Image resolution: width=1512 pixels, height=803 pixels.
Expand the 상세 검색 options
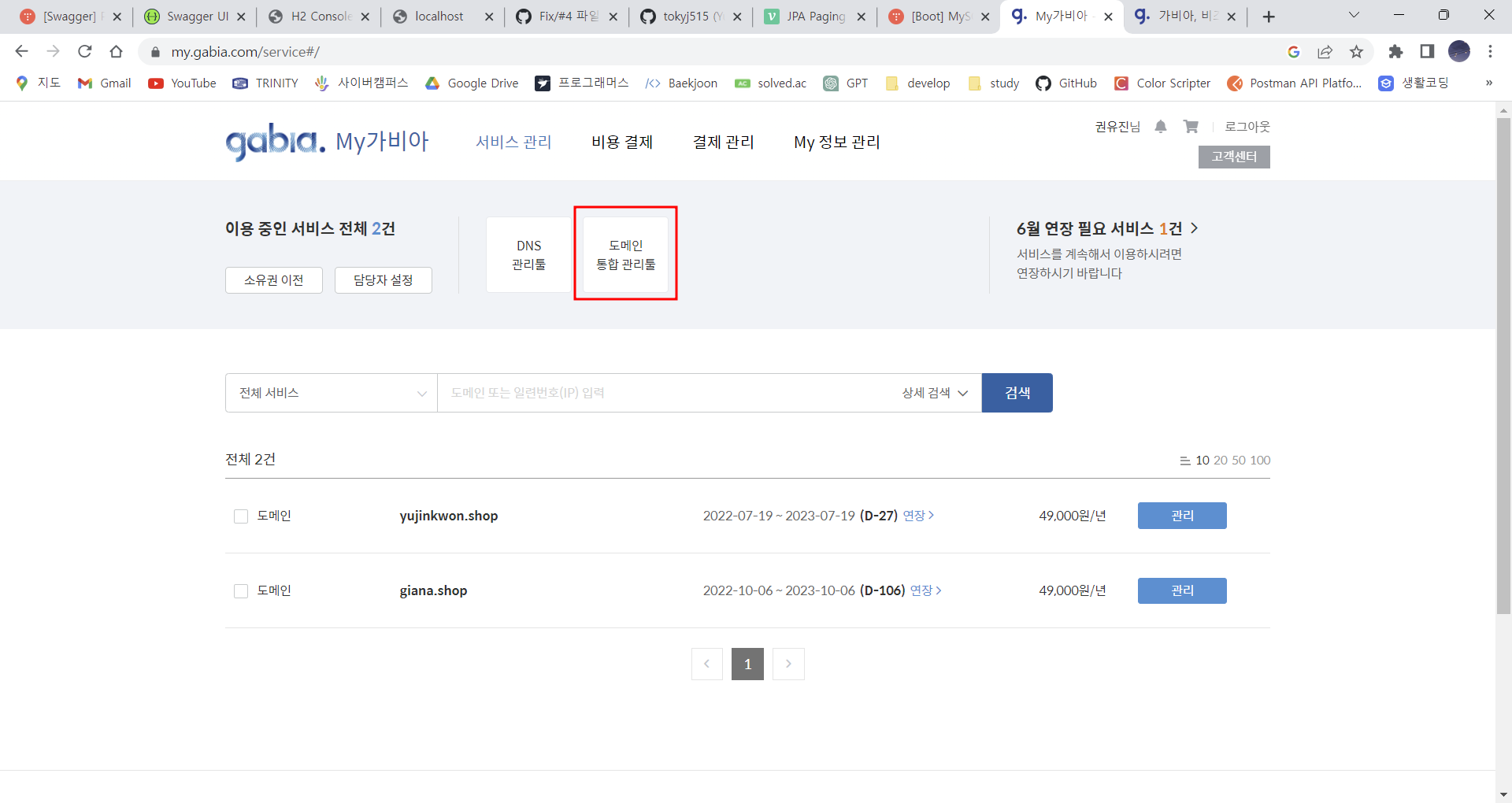click(x=935, y=393)
